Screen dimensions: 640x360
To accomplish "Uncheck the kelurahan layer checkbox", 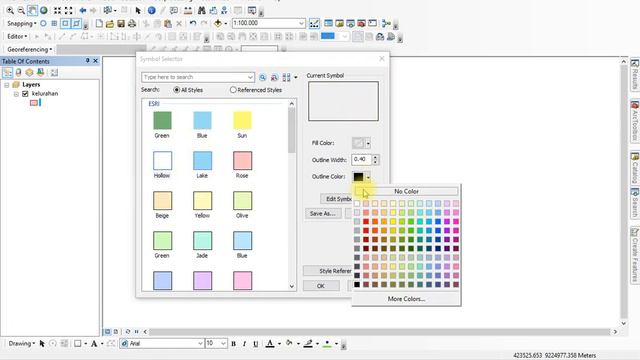I will click(25, 94).
